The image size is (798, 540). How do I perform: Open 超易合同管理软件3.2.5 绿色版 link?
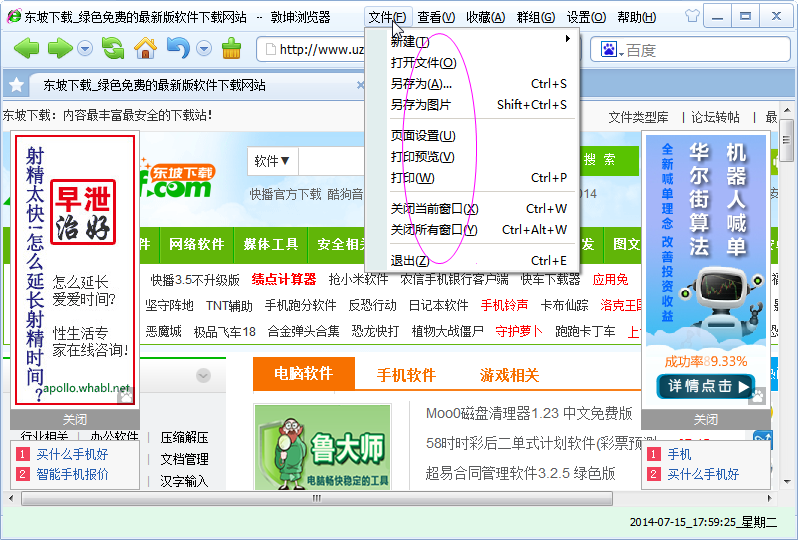(520, 473)
